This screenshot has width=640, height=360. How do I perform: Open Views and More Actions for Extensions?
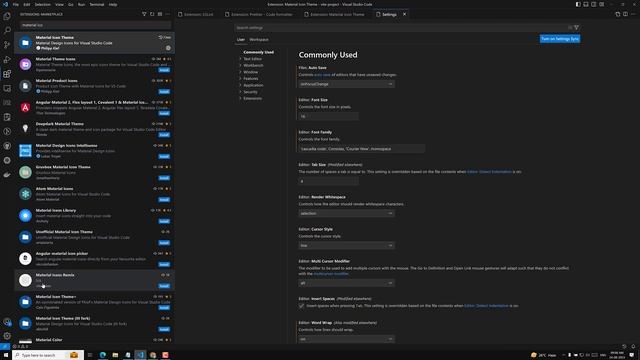point(167,14)
